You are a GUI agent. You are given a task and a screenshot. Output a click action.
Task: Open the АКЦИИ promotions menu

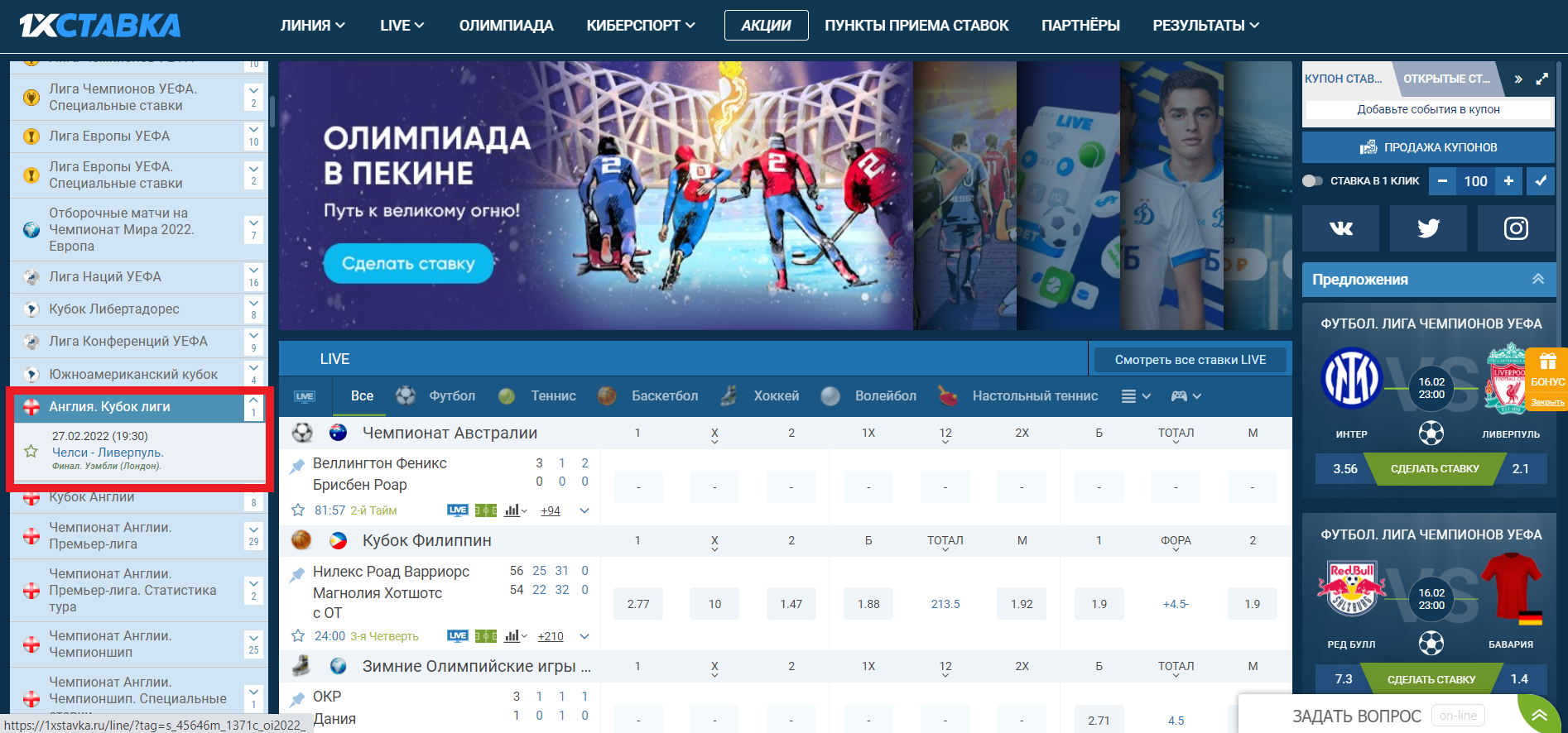(x=766, y=26)
